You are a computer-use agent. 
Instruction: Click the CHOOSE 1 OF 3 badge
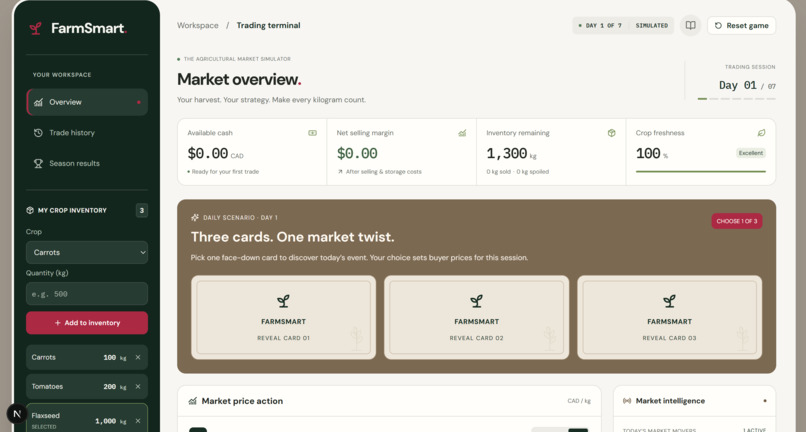tap(737, 221)
